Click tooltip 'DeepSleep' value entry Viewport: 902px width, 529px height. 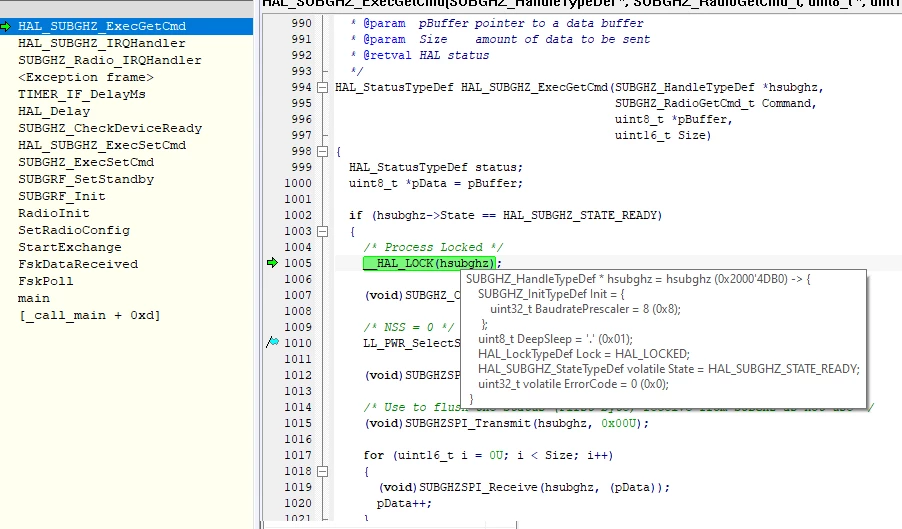tap(555, 339)
